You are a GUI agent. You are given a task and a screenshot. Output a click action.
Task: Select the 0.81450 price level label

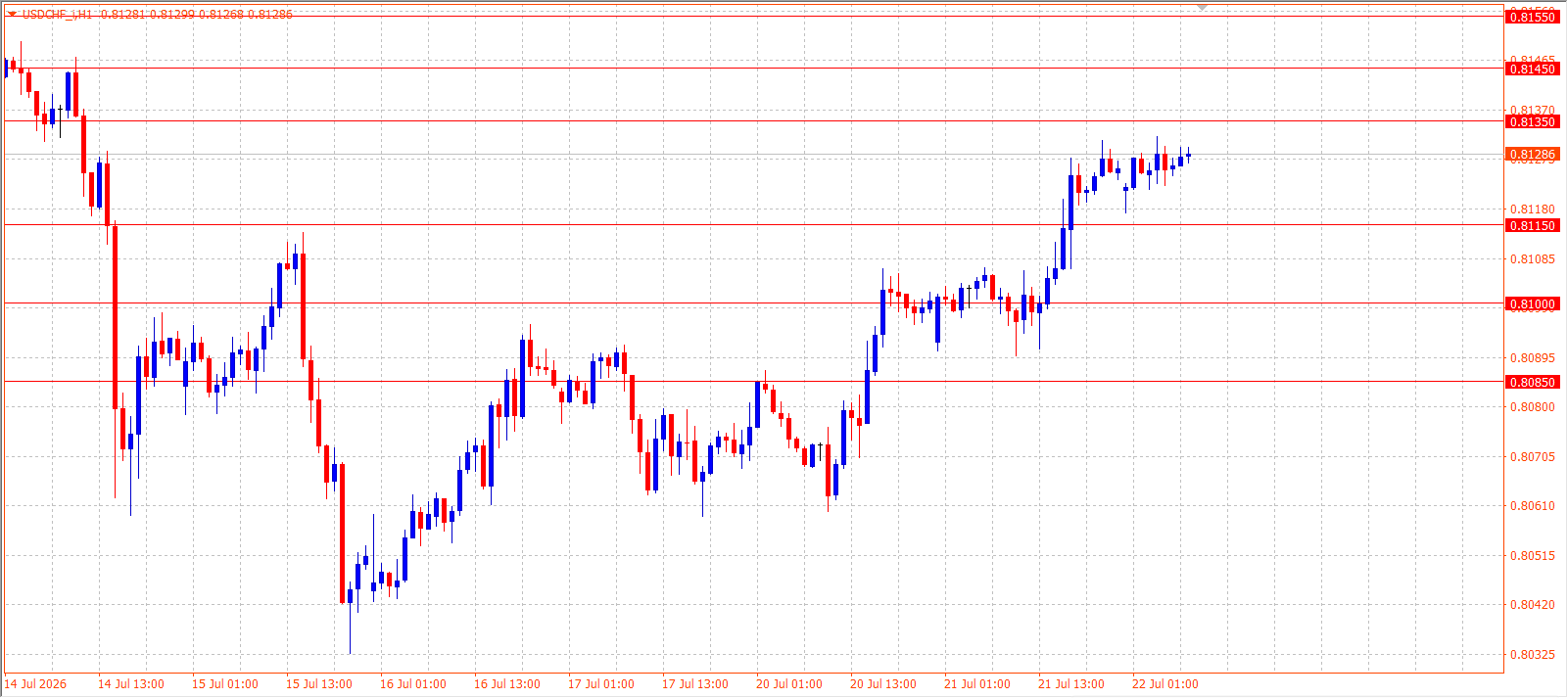point(1532,69)
